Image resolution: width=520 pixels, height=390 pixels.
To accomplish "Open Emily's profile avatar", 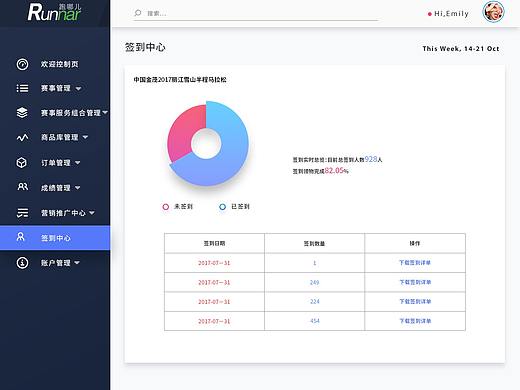I will coord(493,12).
